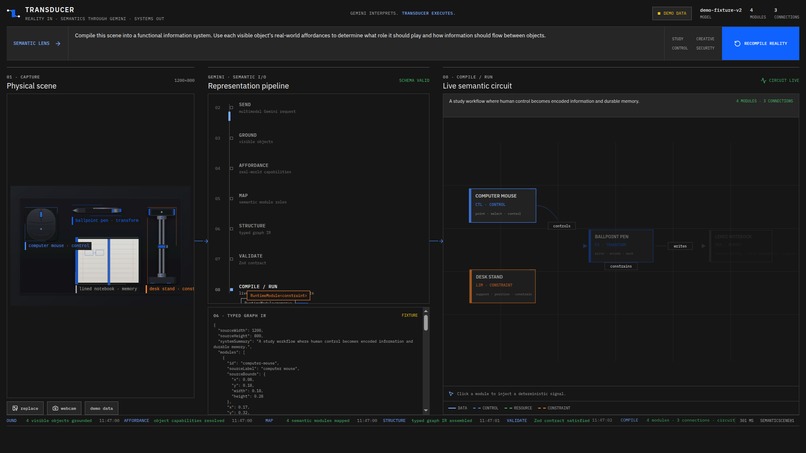Select the Control lens preset
Viewport: 806px width, 453px height.
(x=680, y=48)
